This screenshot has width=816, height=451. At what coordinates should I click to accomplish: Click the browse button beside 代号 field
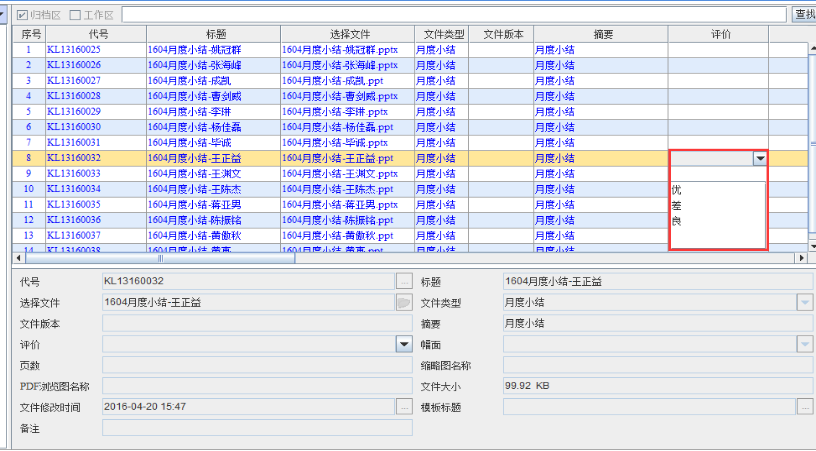click(404, 281)
